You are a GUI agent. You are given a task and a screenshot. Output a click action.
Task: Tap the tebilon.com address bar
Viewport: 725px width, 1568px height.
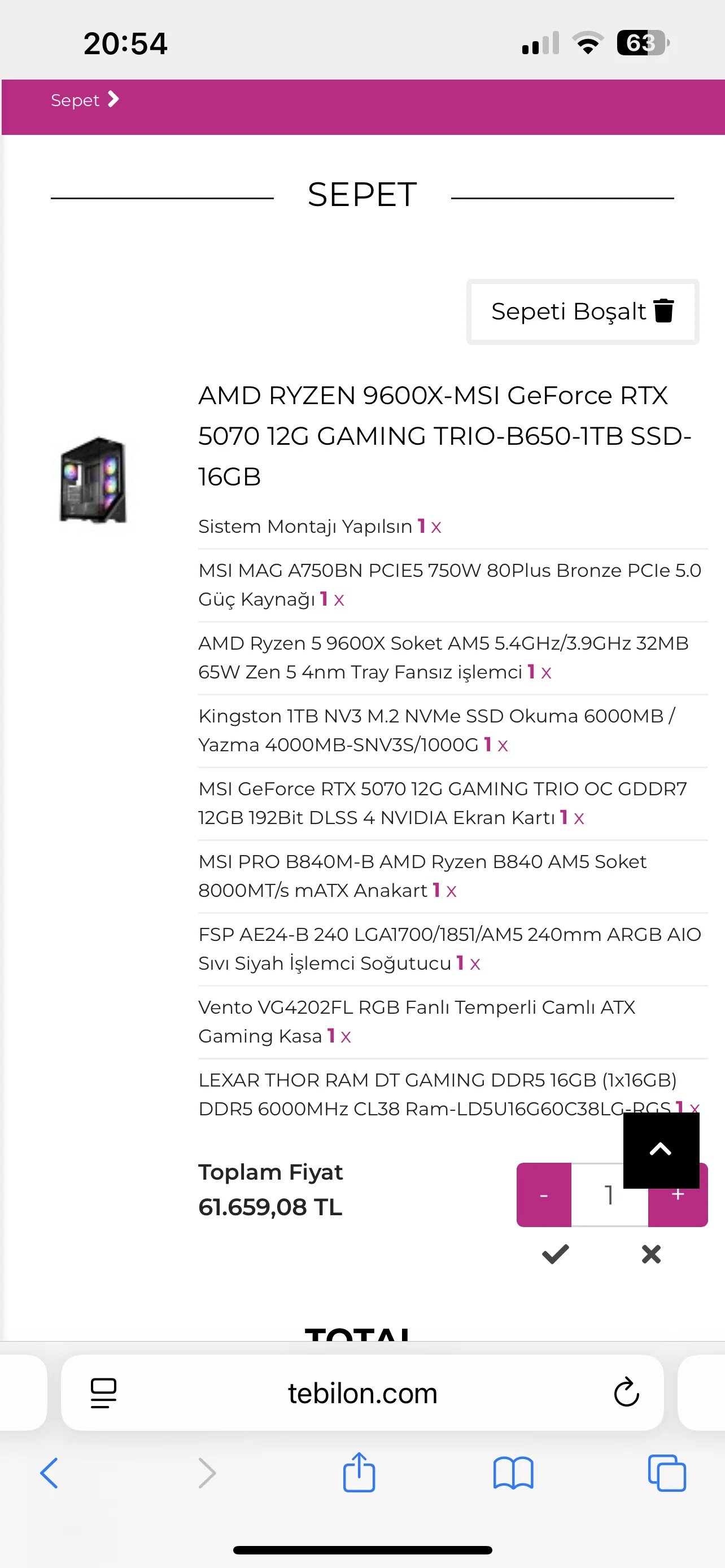tap(362, 1392)
